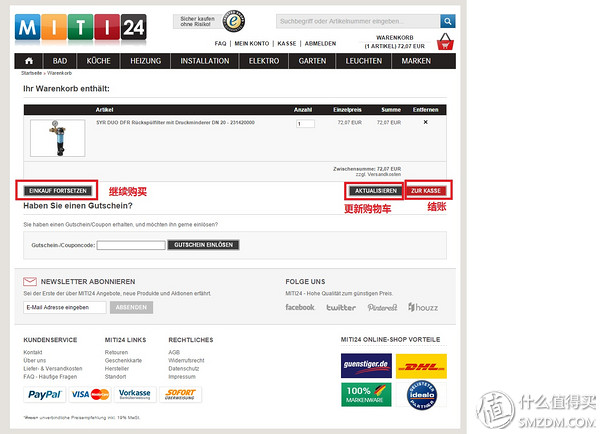The image size is (600, 434).
Task: Click the newsletter envelope icon
Action: (30, 282)
